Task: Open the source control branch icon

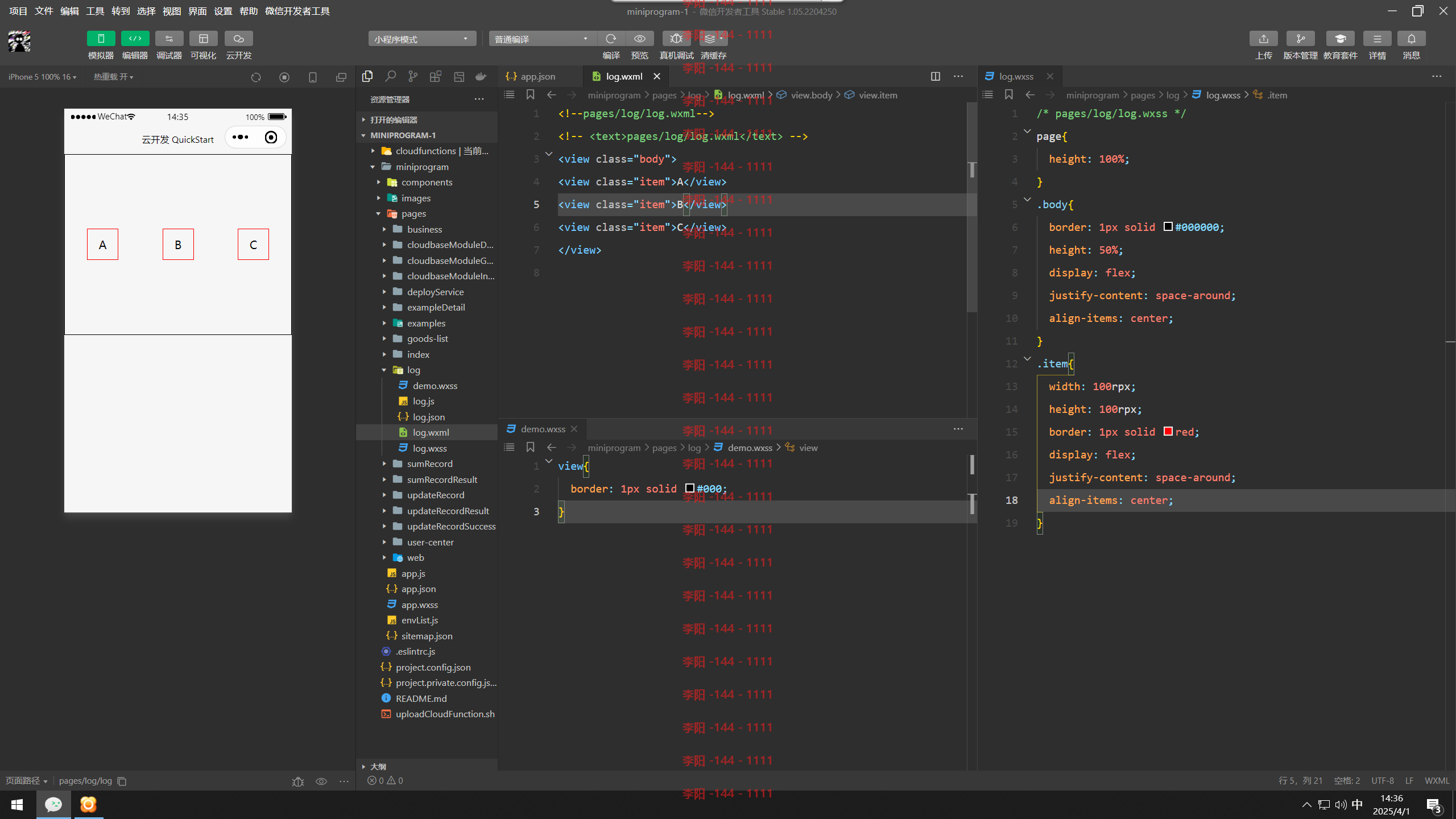Action: click(x=413, y=76)
